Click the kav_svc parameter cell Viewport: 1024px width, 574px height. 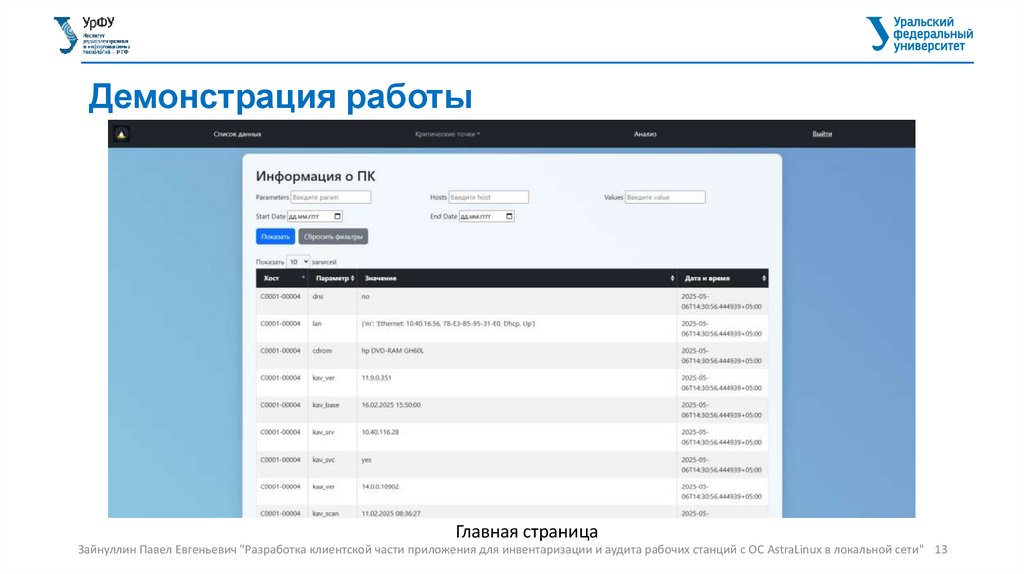(332, 464)
